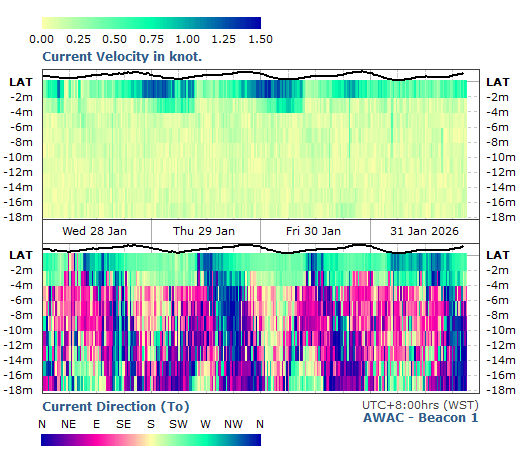
Task: Click the 'SE' direction legend label
Action: [123, 424]
